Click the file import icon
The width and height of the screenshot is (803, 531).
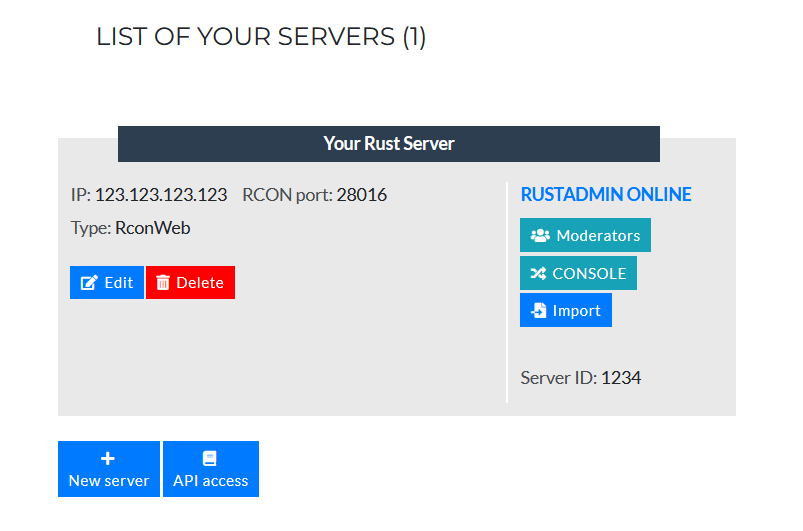point(538,311)
